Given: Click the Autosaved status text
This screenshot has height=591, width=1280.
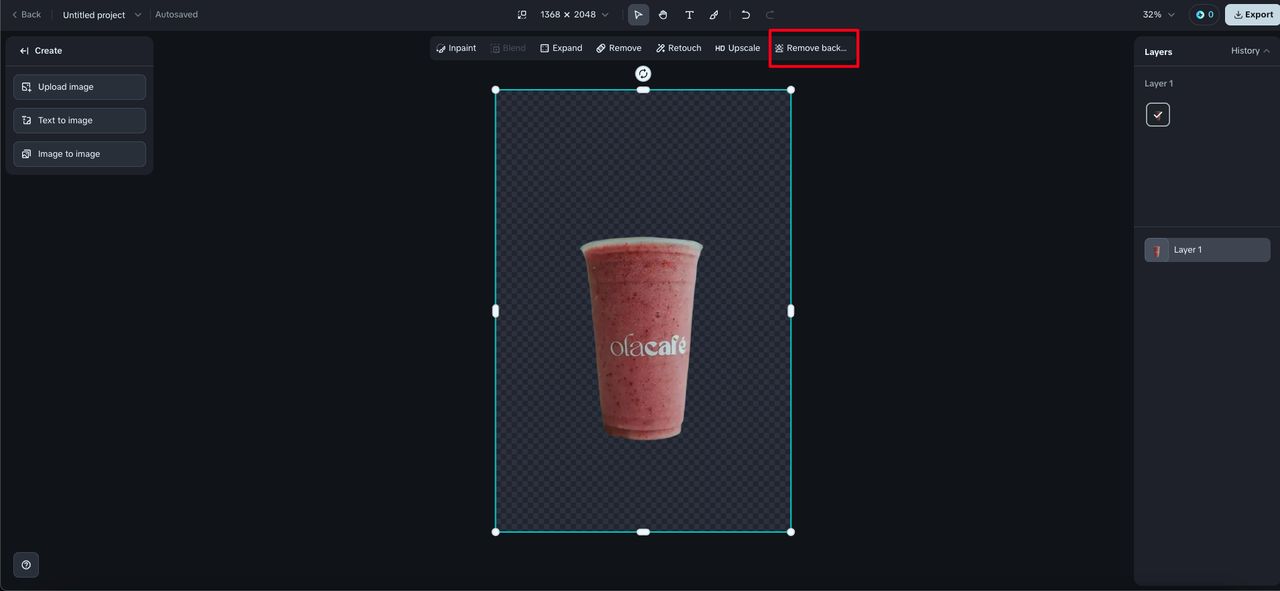Looking at the screenshot, I should click(x=176, y=15).
